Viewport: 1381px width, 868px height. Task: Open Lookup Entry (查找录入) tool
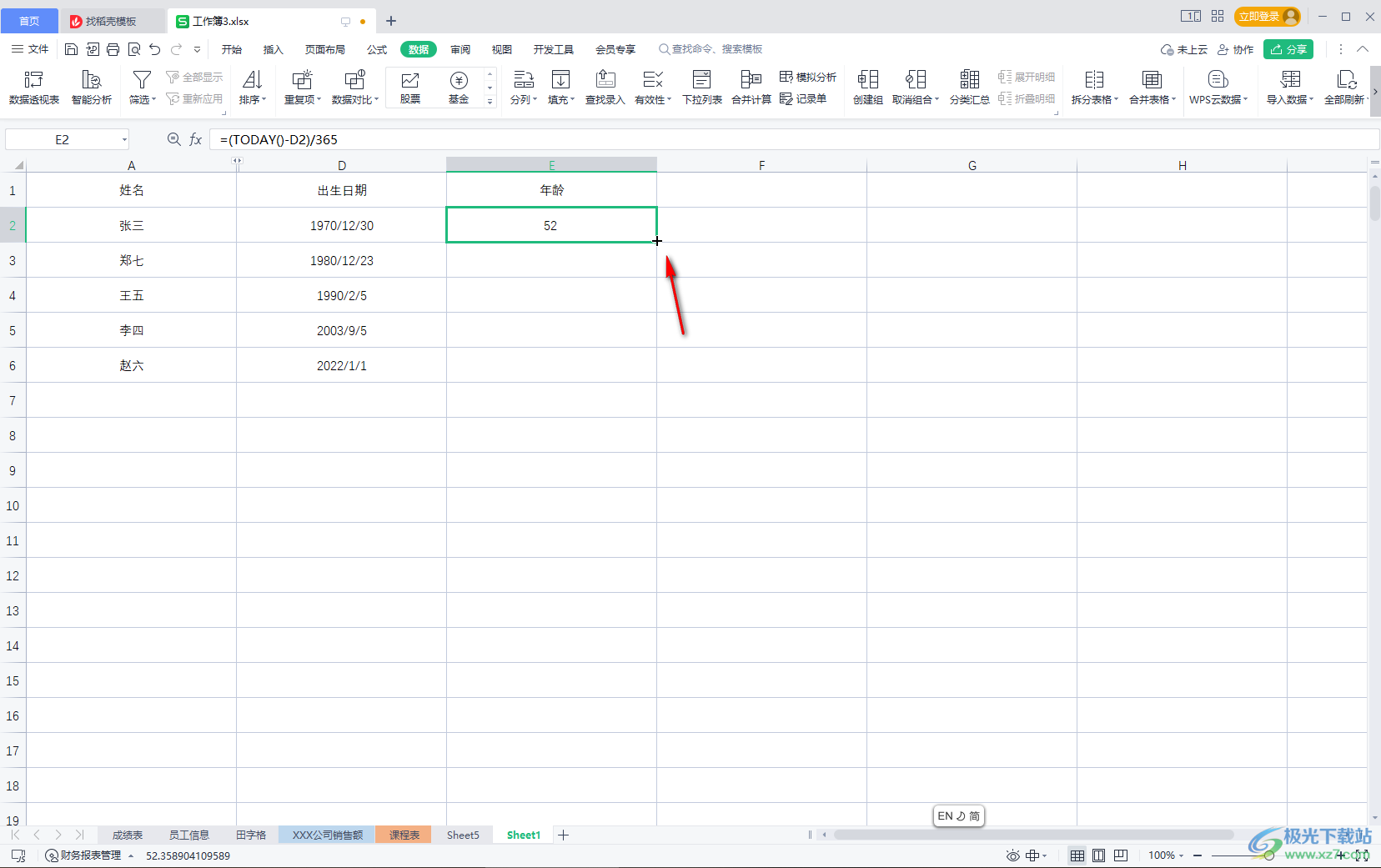click(x=605, y=88)
